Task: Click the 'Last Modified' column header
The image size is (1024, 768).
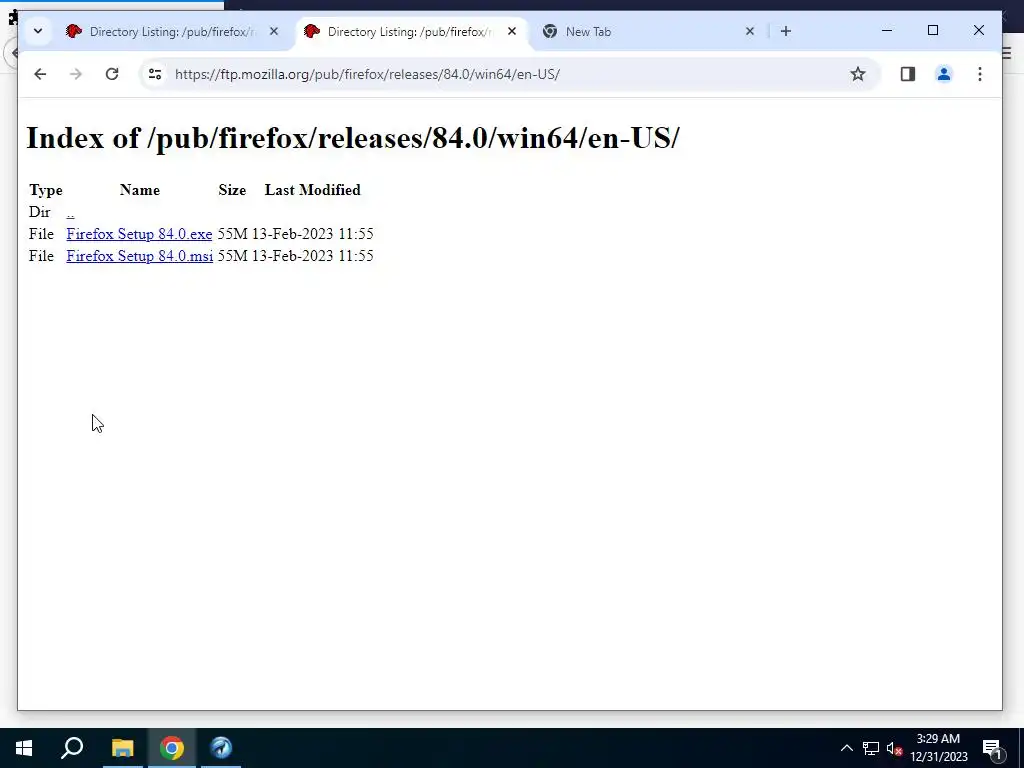Action: point(312,190)
